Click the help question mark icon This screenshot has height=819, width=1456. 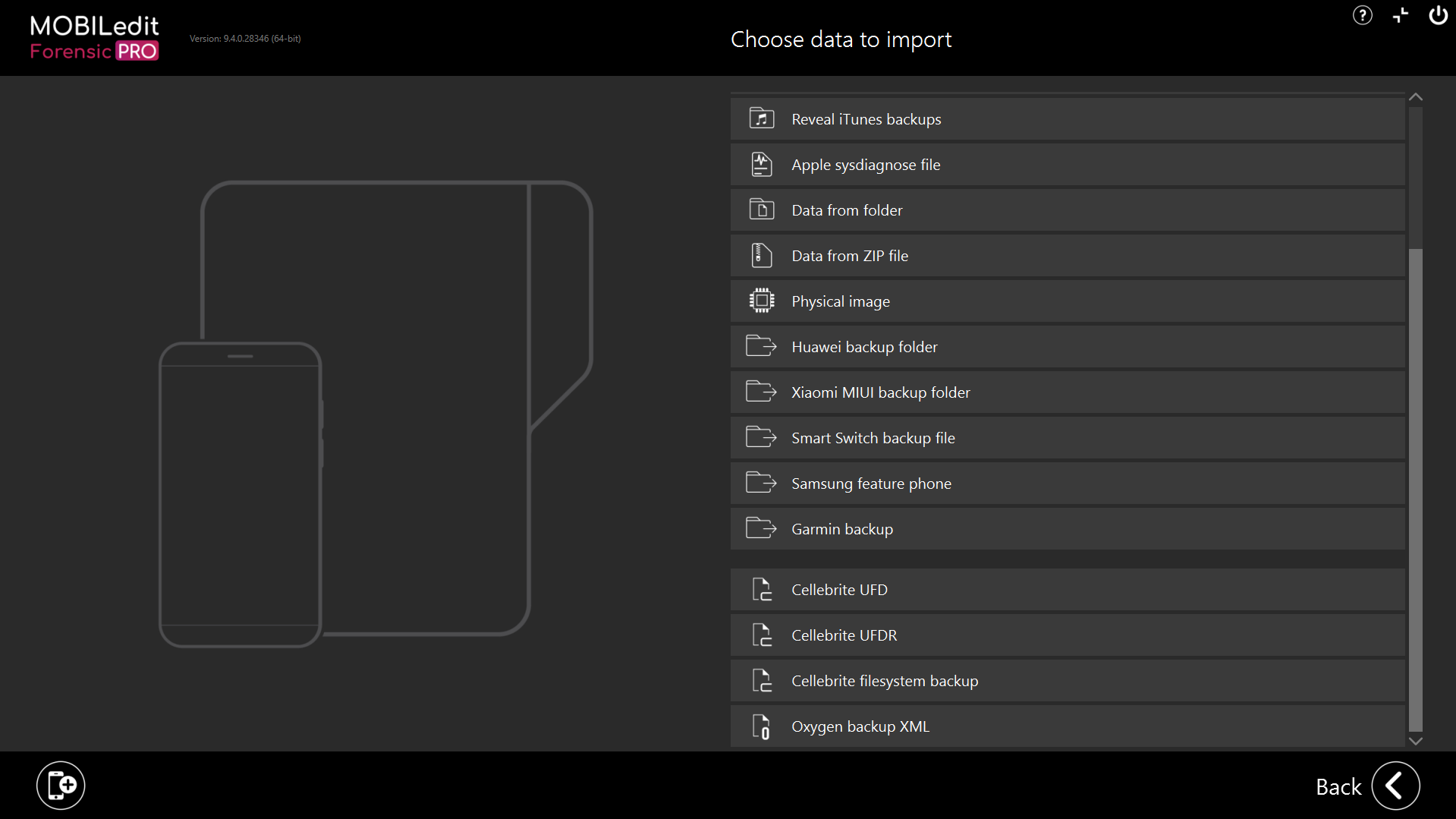pos(1362,15)
